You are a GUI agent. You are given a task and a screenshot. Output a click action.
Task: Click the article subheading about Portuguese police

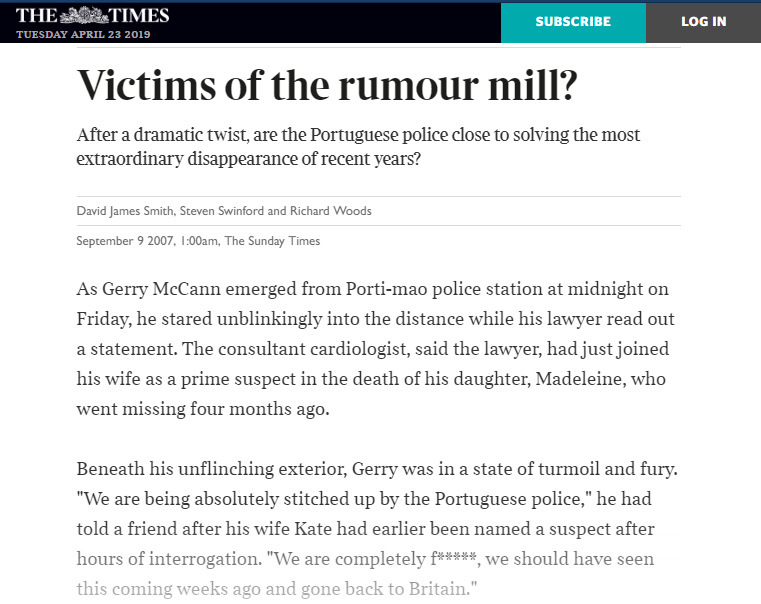click(x=358, y=147)
